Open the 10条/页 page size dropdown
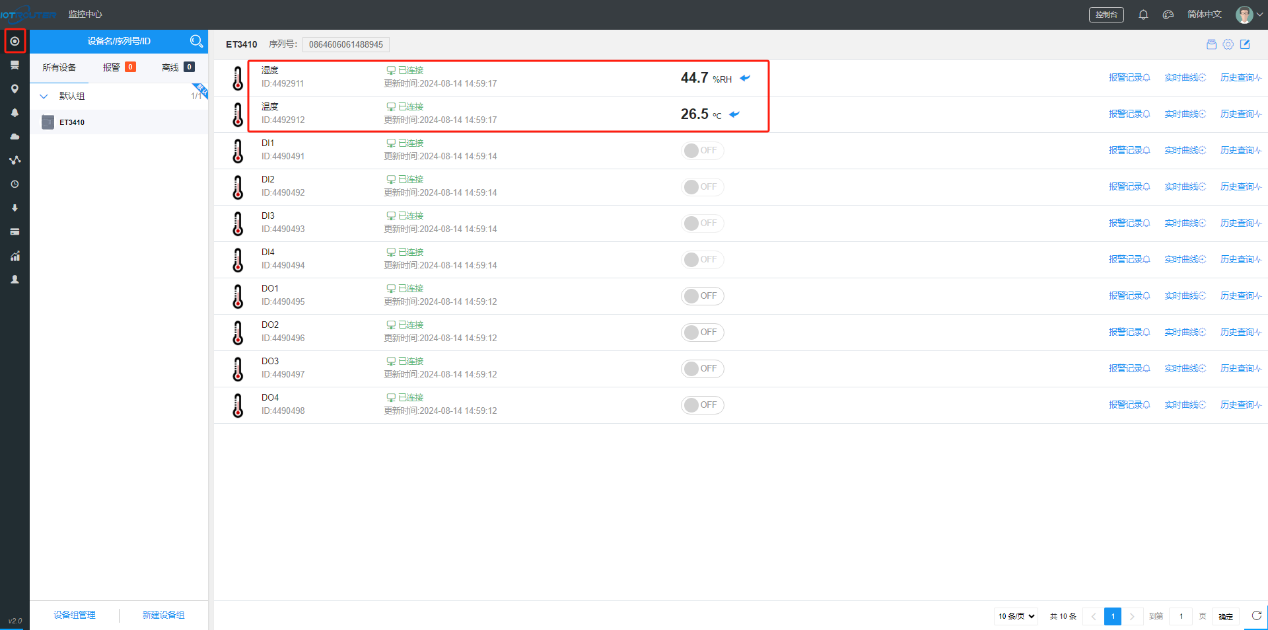Viewport: 1268px width, 630px height. click(x=1016, y=616)
